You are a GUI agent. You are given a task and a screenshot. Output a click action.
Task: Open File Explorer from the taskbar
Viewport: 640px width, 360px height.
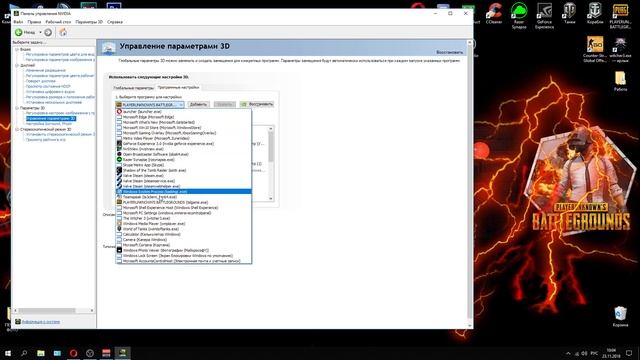(41, 353)
